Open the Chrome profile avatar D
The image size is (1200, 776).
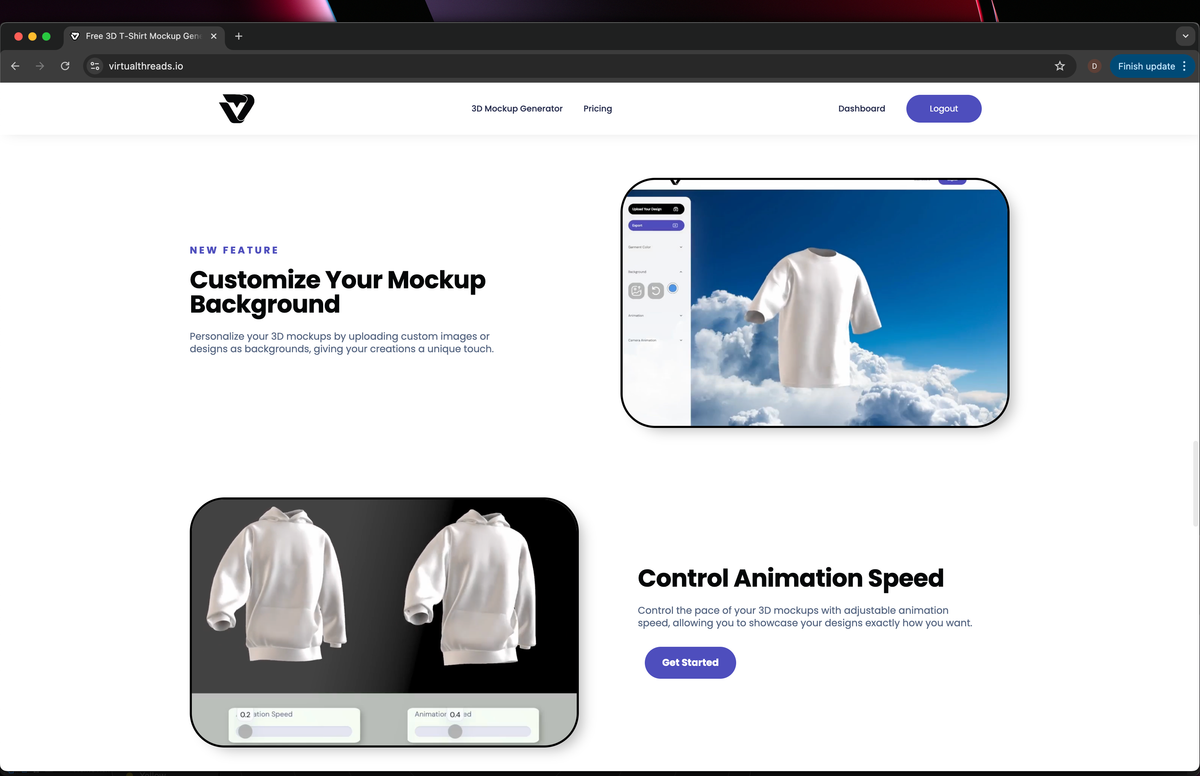1094,66
